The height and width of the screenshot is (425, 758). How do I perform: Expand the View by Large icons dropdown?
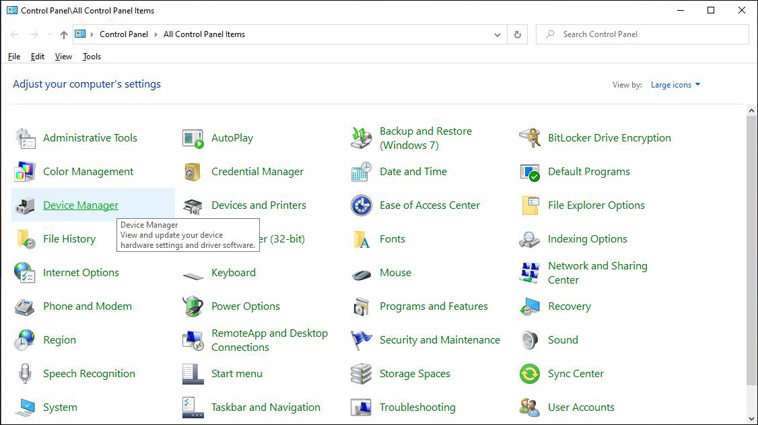(675, 85)
